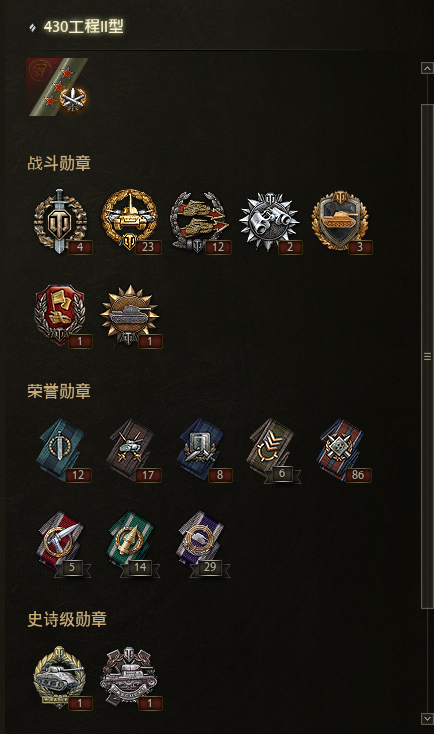Click the twin tanks arrow medal with 12

200,221
